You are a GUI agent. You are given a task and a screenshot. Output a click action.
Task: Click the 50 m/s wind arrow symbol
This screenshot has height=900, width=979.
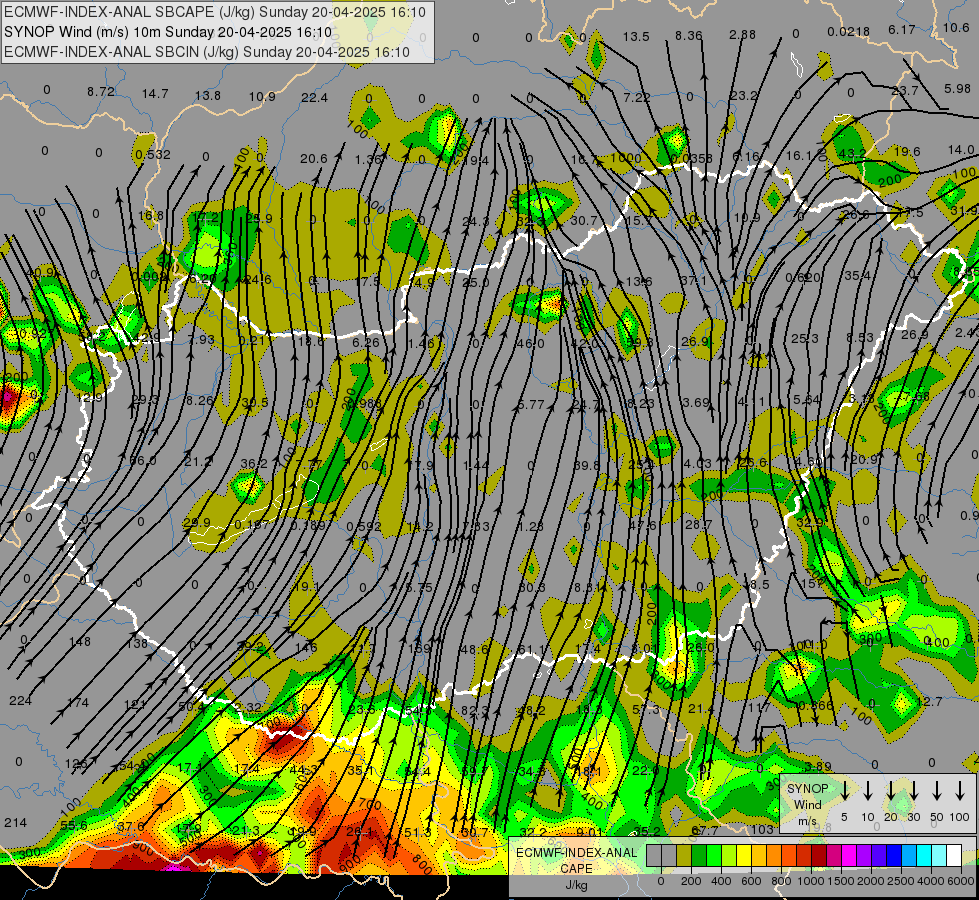click(937, 791)
